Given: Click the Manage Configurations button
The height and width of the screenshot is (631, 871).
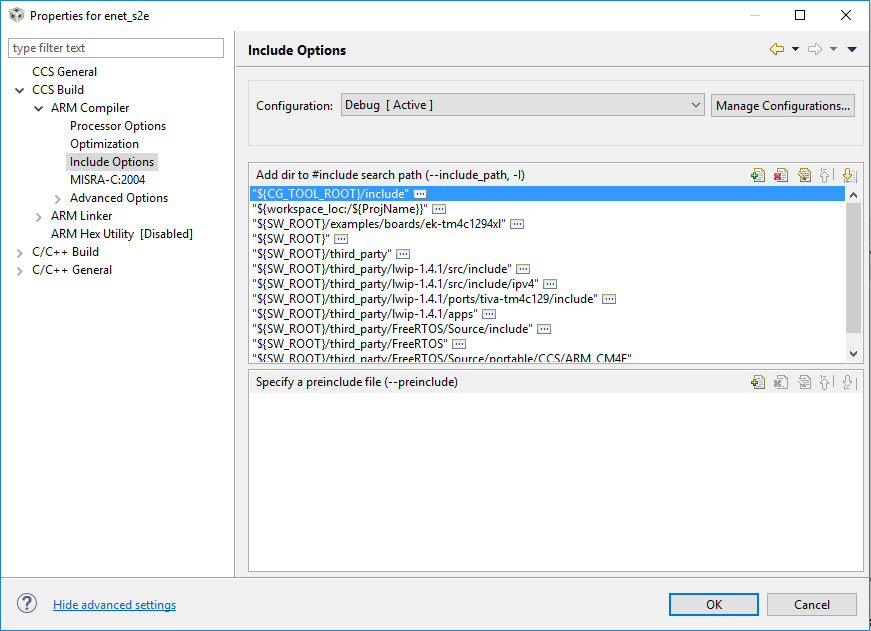Looking at the screenshot, I should click(x=783, y=105).
